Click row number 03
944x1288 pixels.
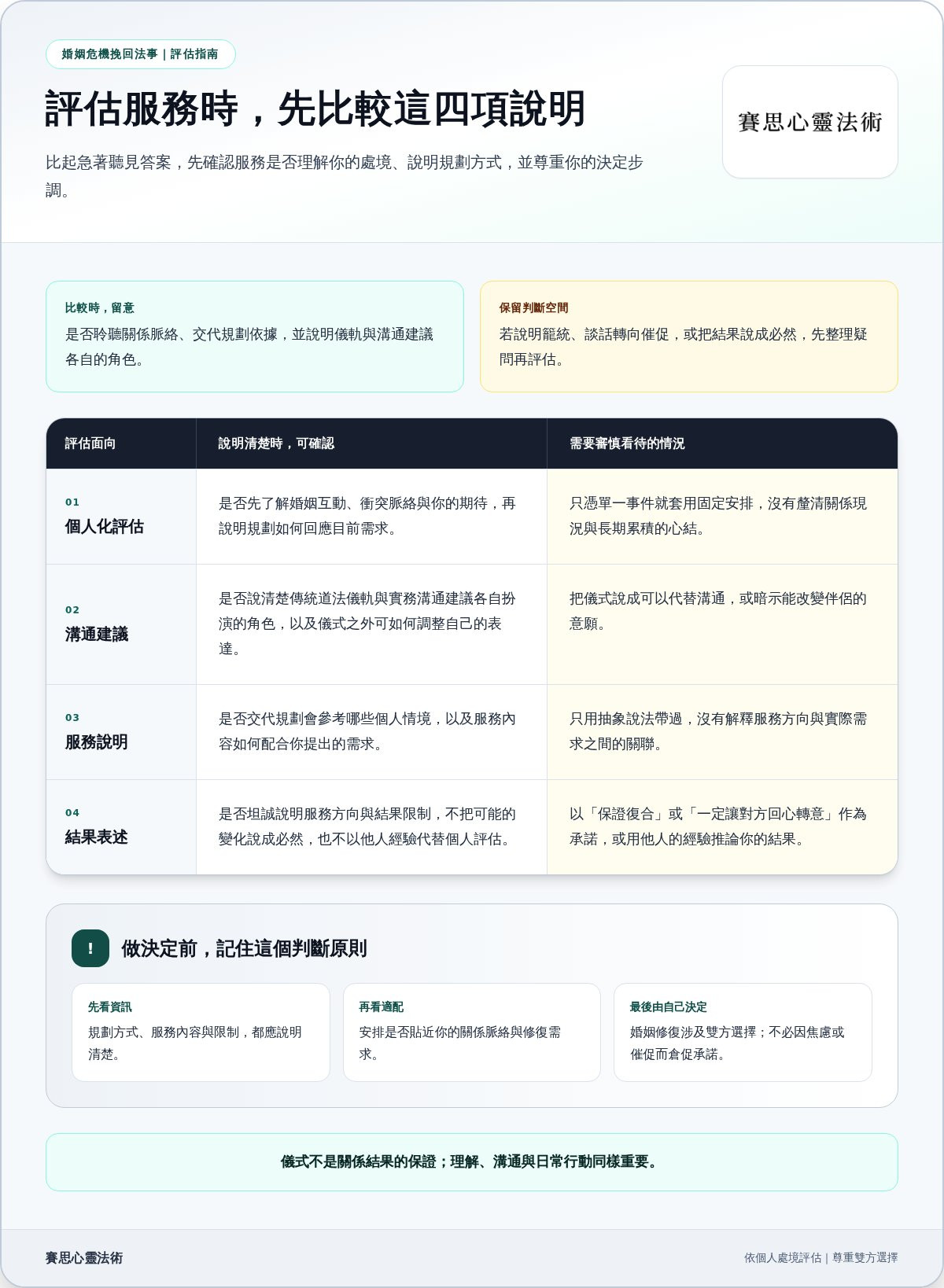(72, 718)
